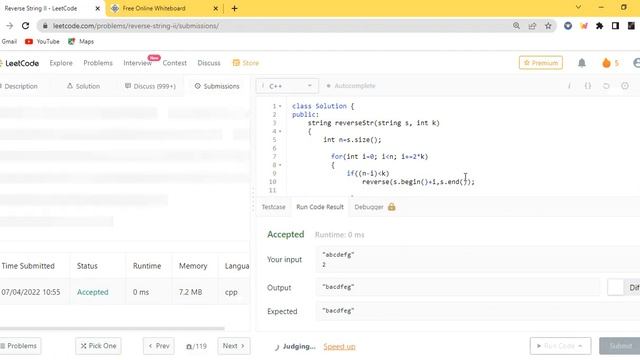The width and height of the screenshot is (640, 360).
Task: Open the Debugger tab
Action: [x=369, y=207]
